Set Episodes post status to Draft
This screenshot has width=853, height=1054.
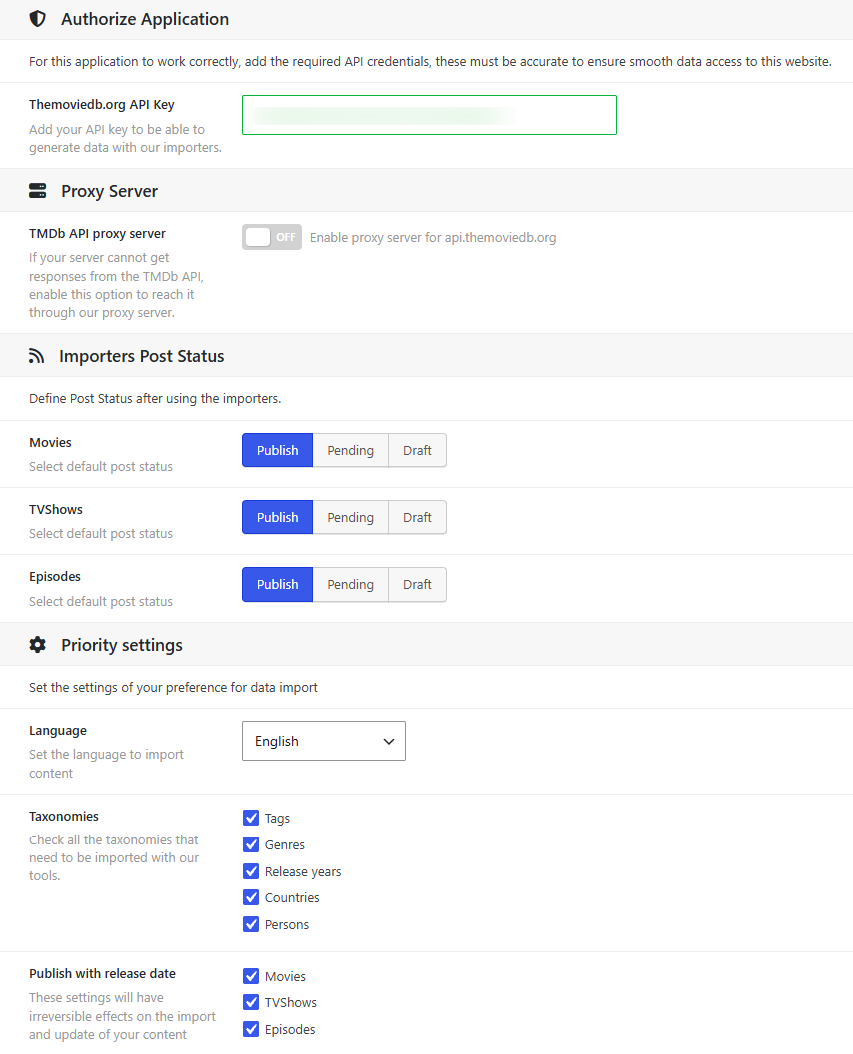417,585
